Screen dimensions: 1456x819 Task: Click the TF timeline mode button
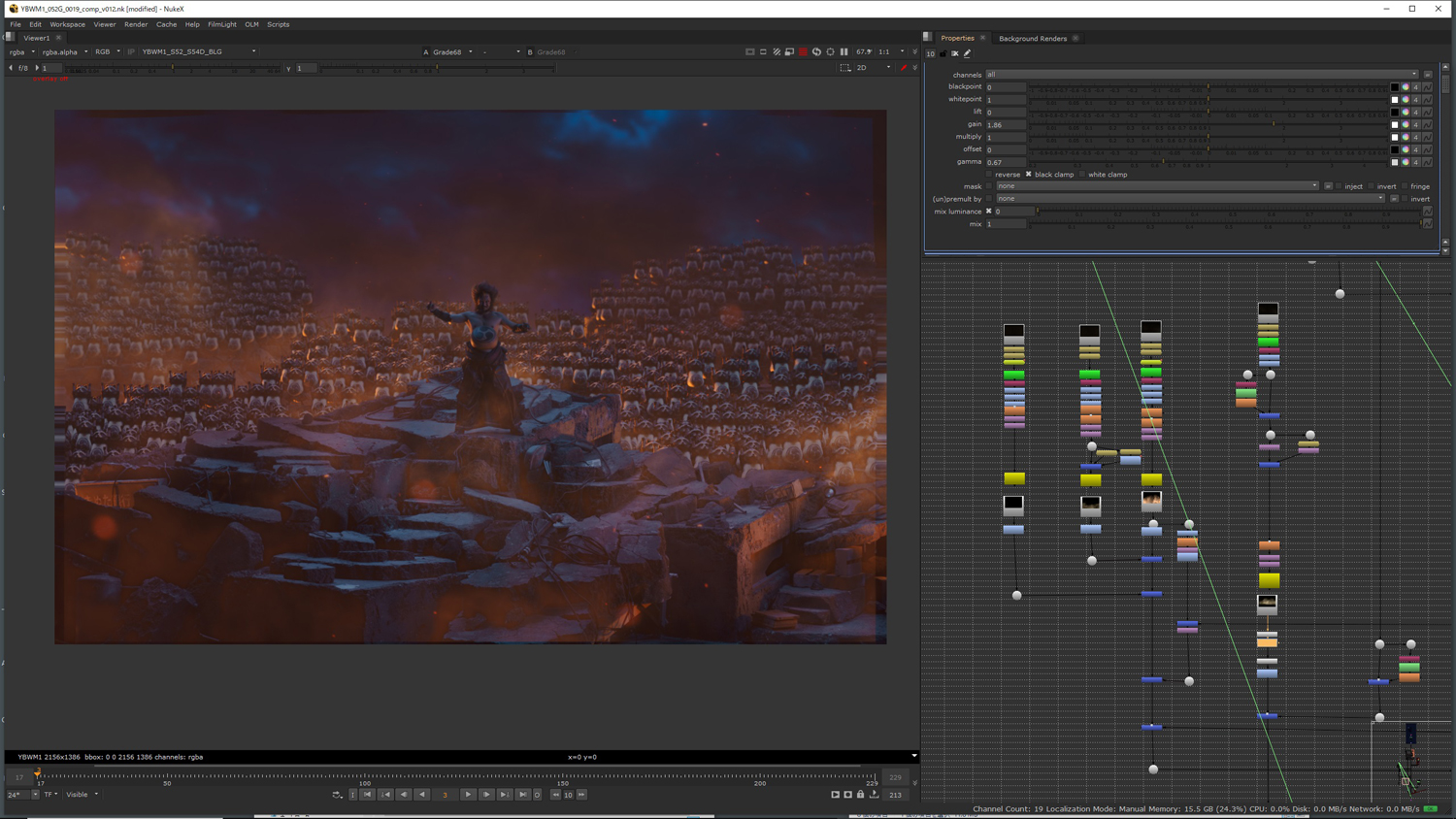50,795
